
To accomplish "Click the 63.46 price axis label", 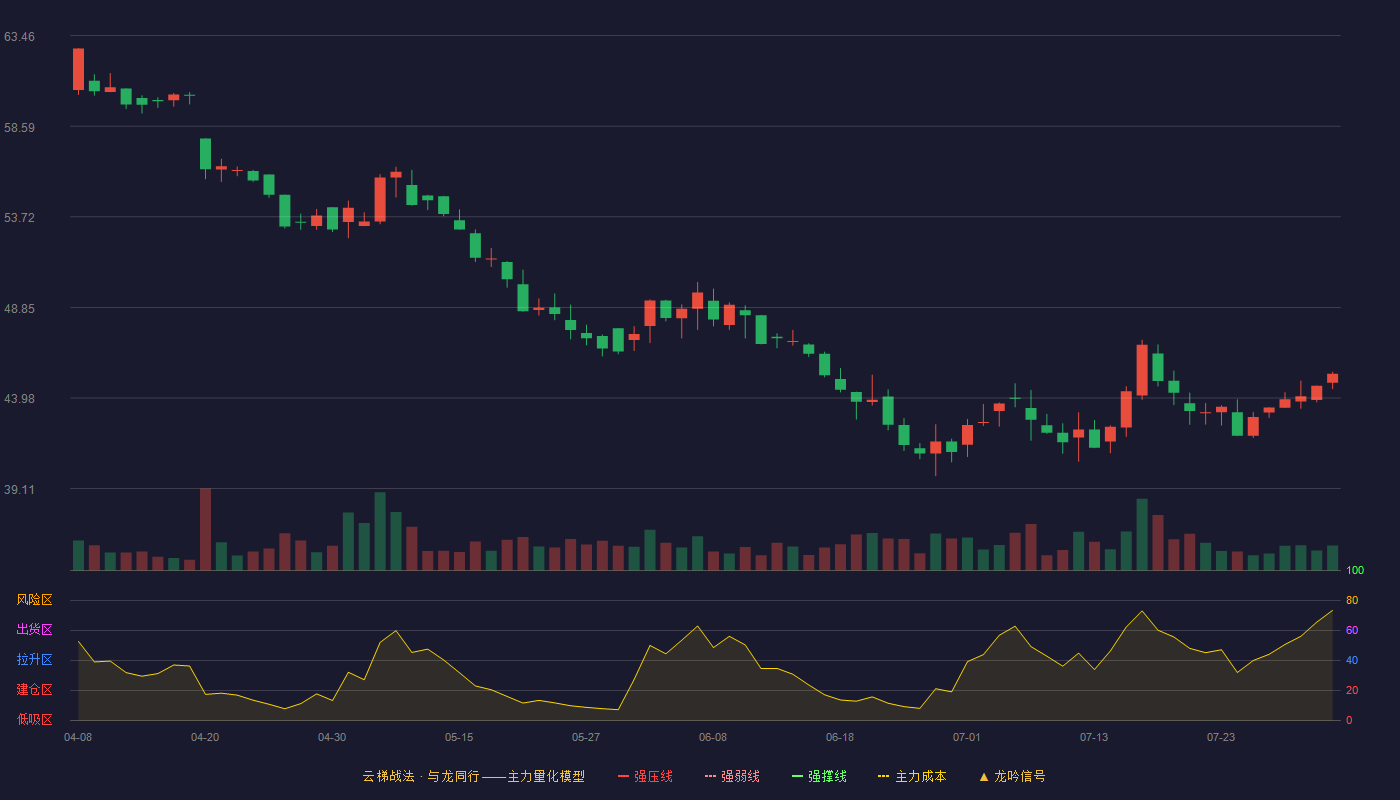I will (x=19, y=37).
